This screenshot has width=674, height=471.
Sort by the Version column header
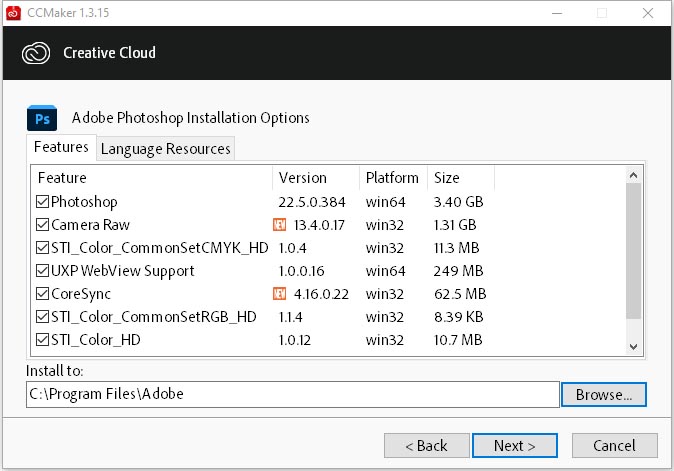pos(316,178)
